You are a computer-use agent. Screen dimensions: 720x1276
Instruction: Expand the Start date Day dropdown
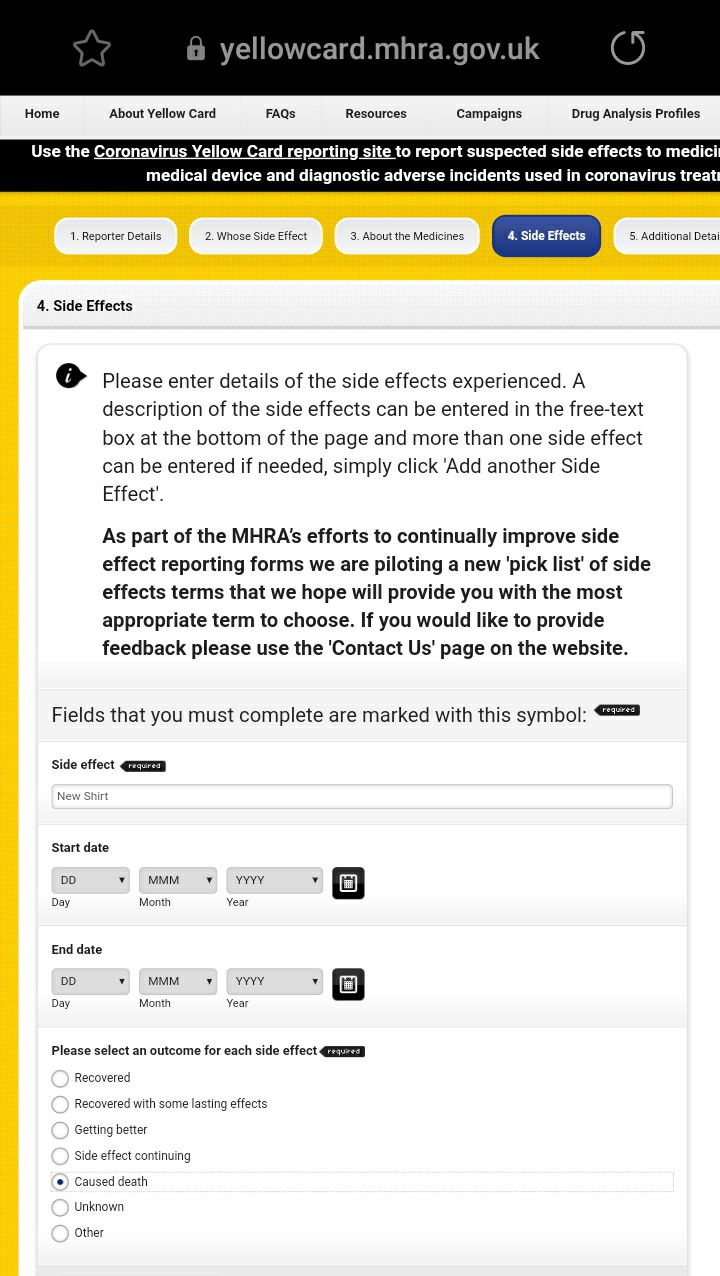coord(90,880)
